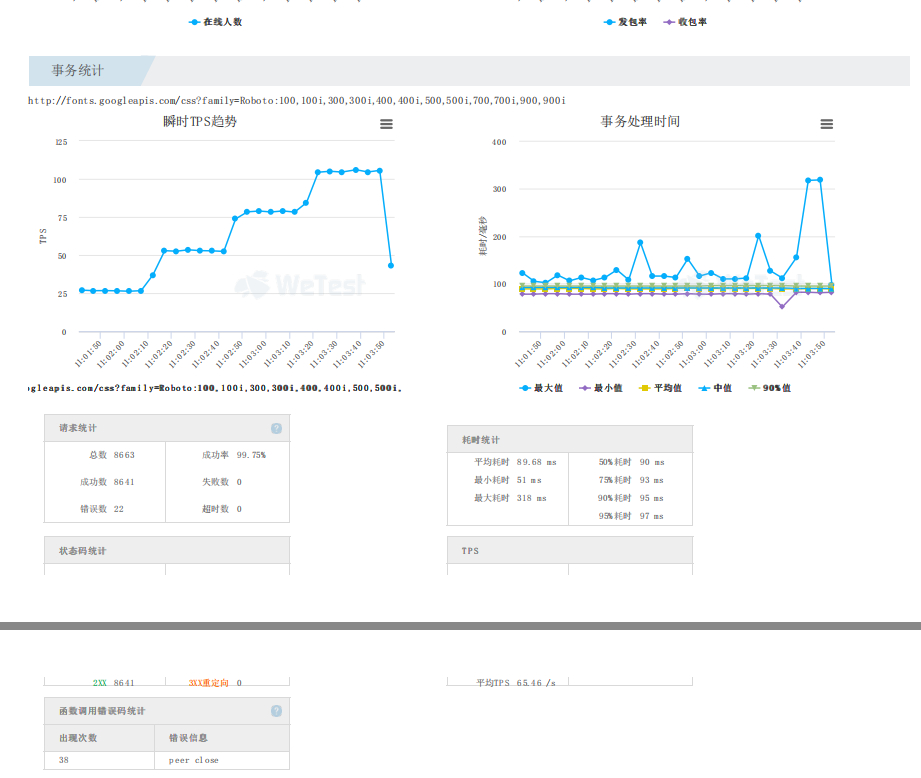Click the 事务处理时间 chart title
This screenshot has width=921, height=778.
[x=640, y=122]
